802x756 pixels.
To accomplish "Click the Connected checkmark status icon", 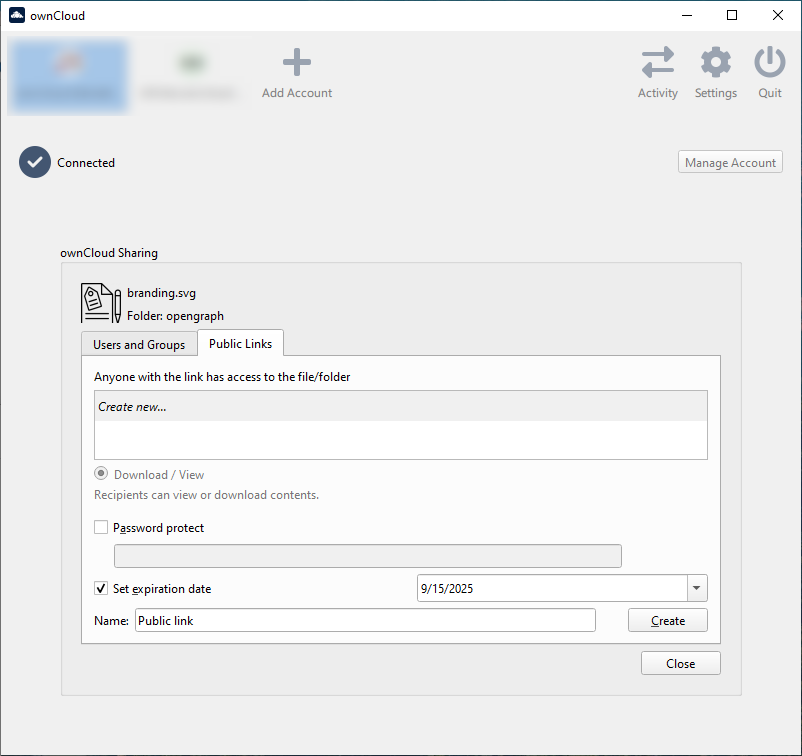I will 35,162.
